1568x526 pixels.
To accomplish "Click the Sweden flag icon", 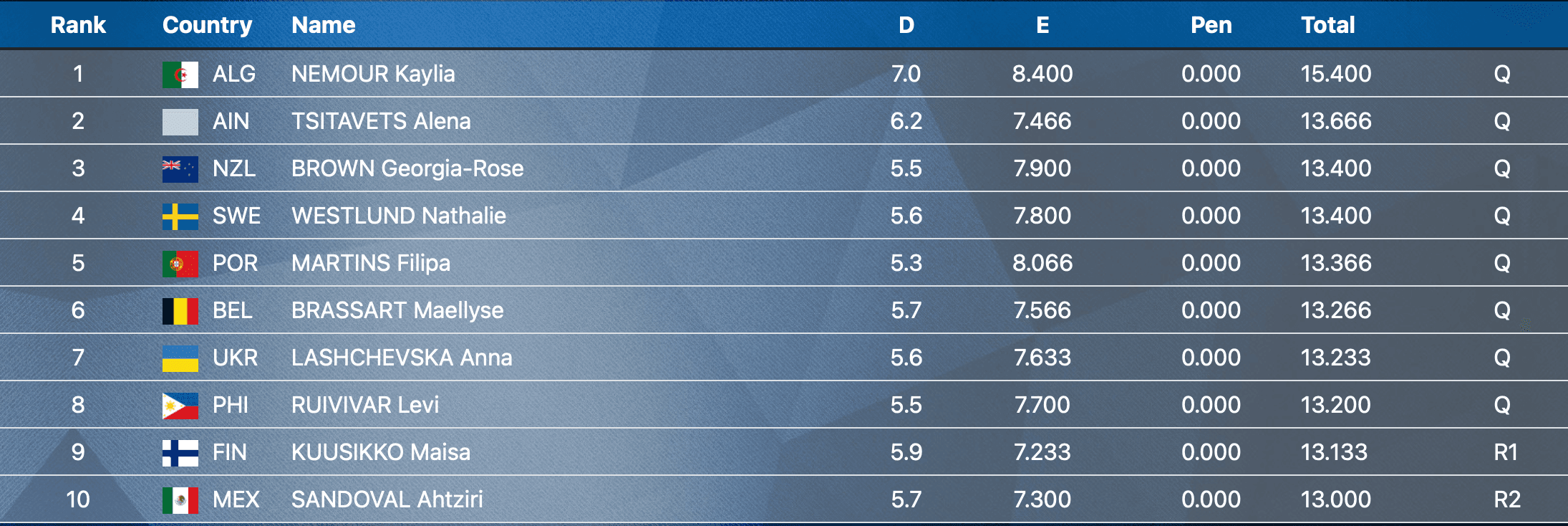I will coord(180,216).
